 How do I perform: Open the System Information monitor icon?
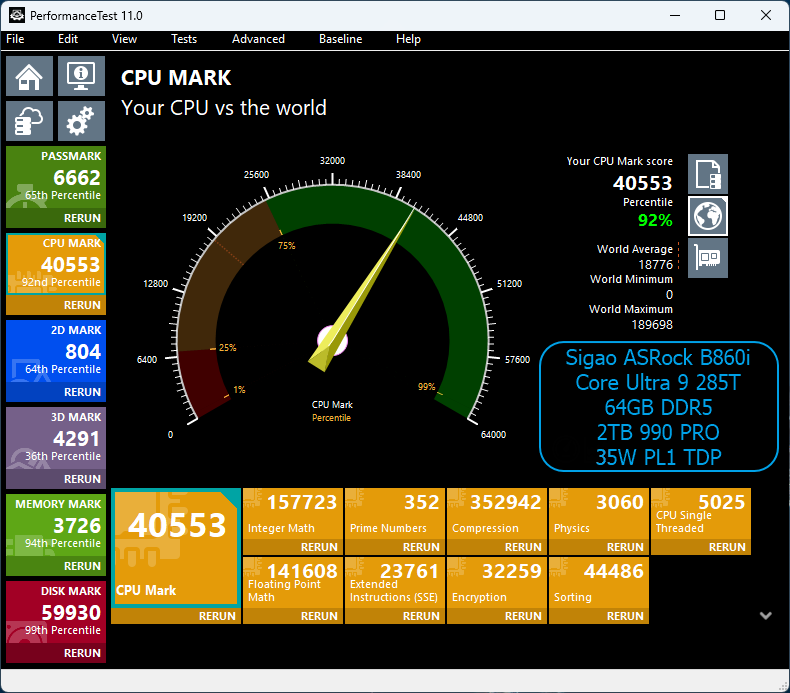pyautogui.click(x=81, y=76)
